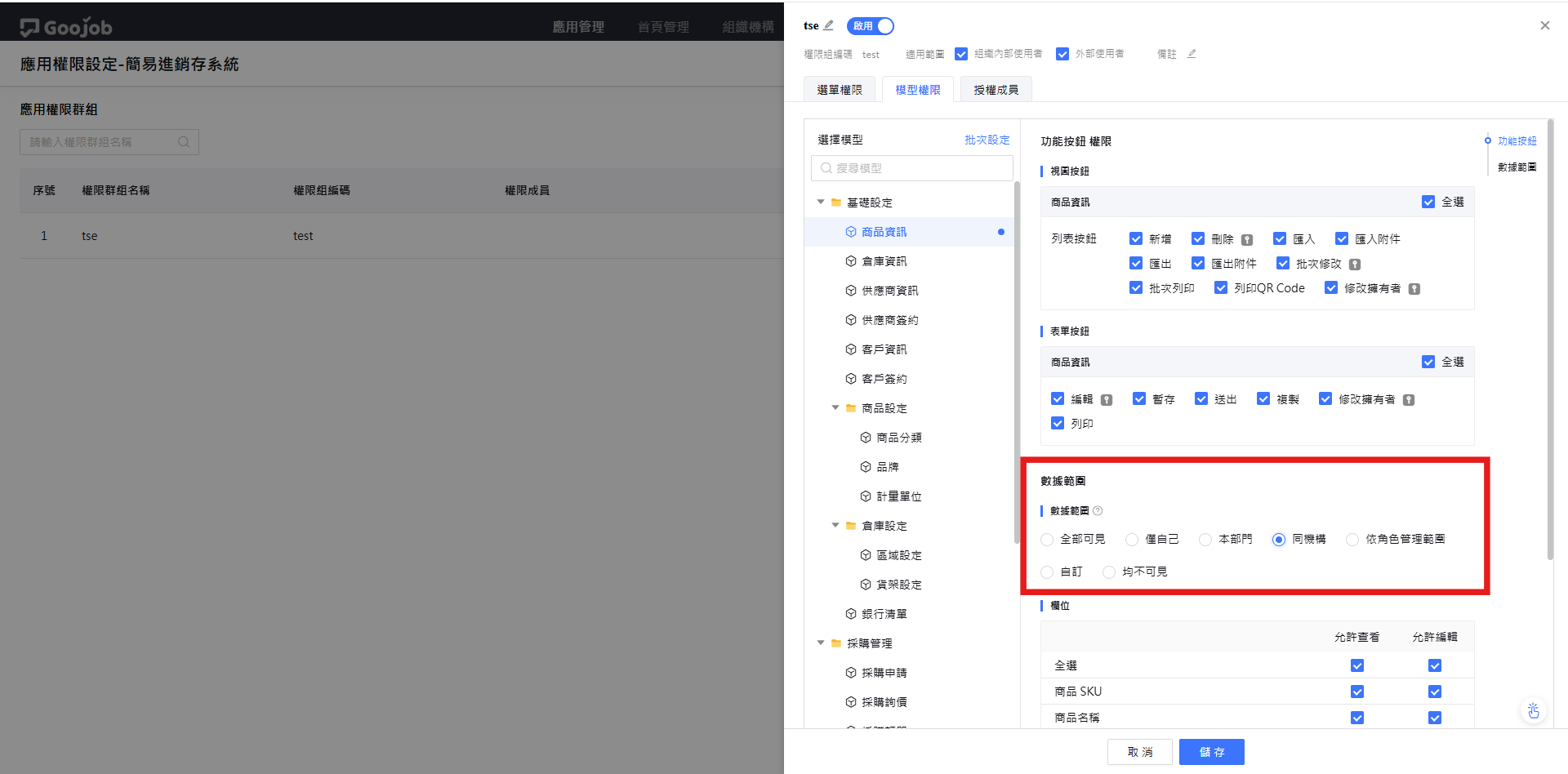The width and height of the screenshot is (1568, 774).
Task: Click the 儲存 button
Action: (1212, 752)
